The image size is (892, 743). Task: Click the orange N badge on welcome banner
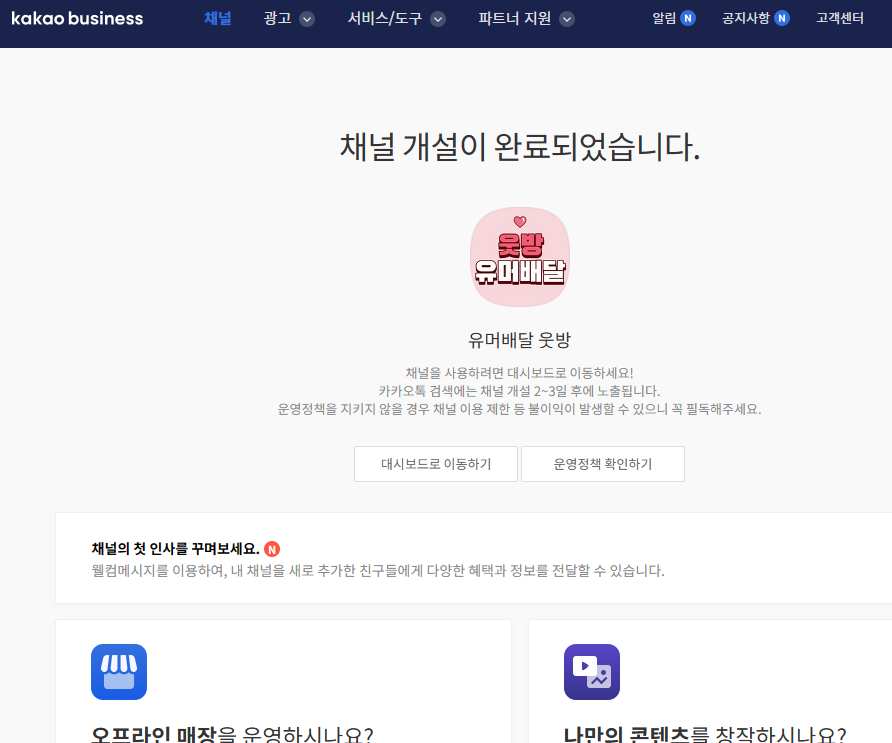pos(272,549)
